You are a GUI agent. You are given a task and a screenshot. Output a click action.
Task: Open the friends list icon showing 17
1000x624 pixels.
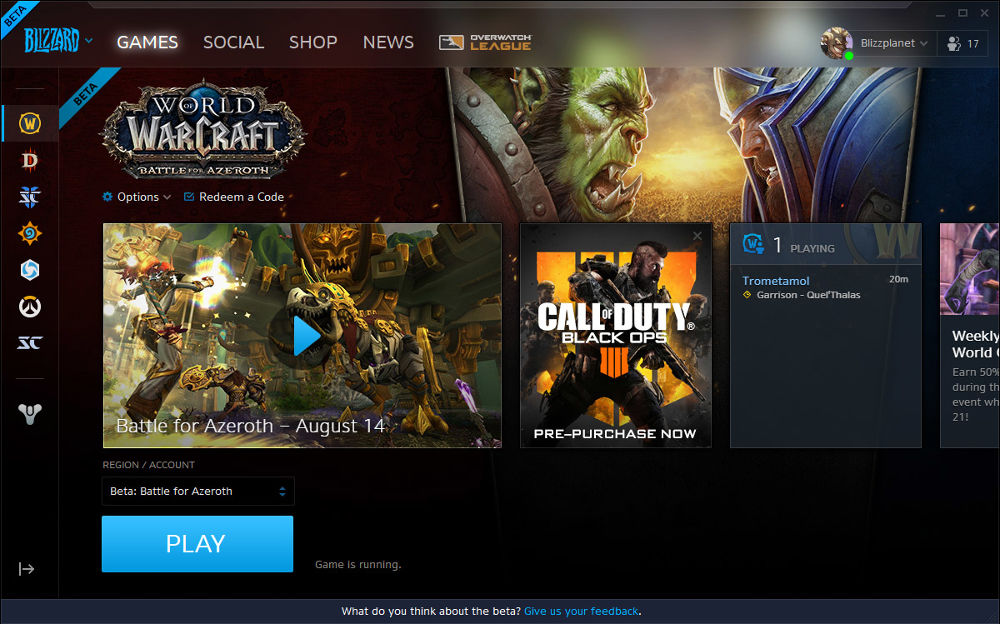pyautogui.click(x=962, y=44)
